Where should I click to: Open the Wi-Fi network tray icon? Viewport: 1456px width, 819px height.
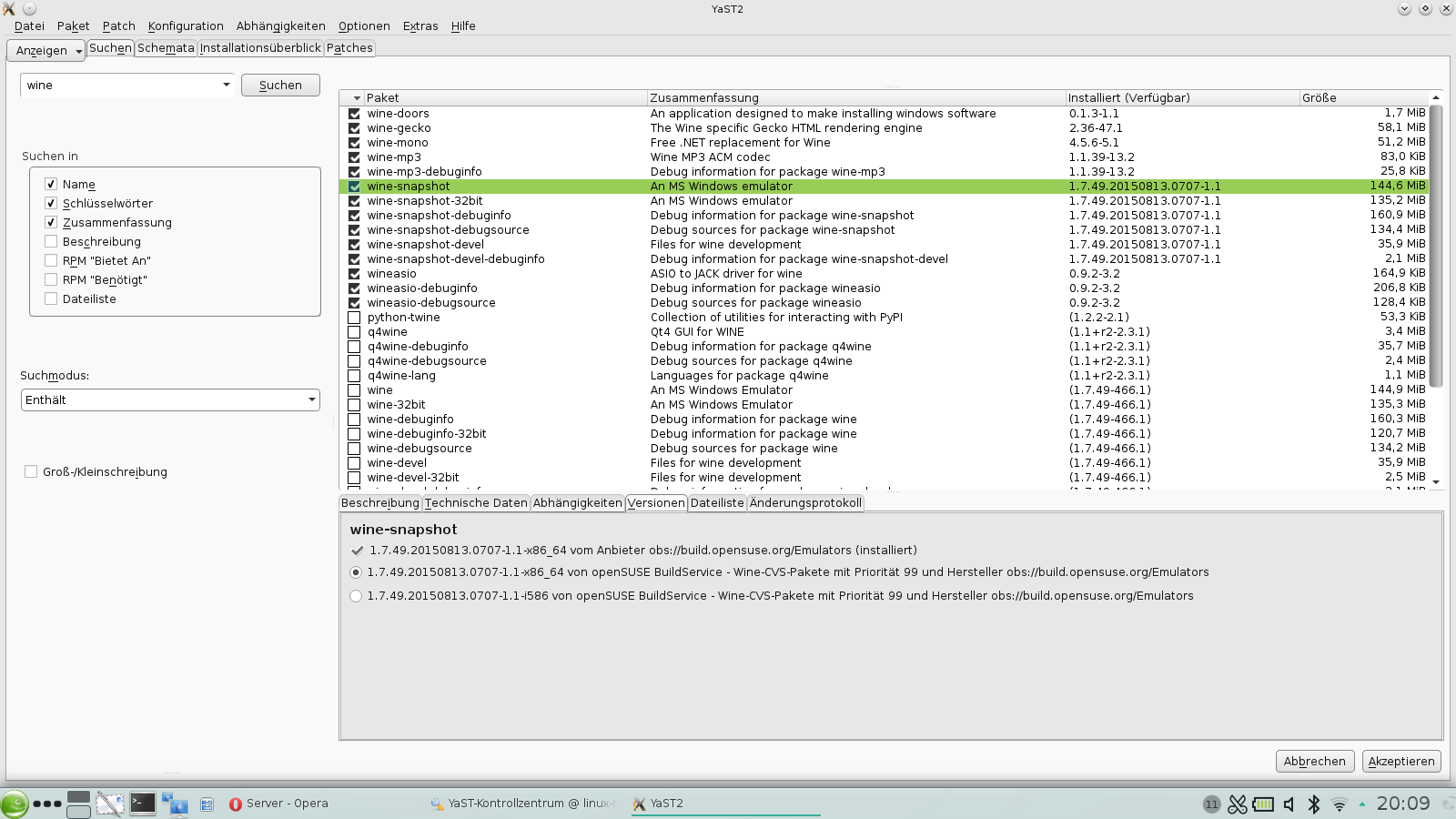tap(1340, 804)
